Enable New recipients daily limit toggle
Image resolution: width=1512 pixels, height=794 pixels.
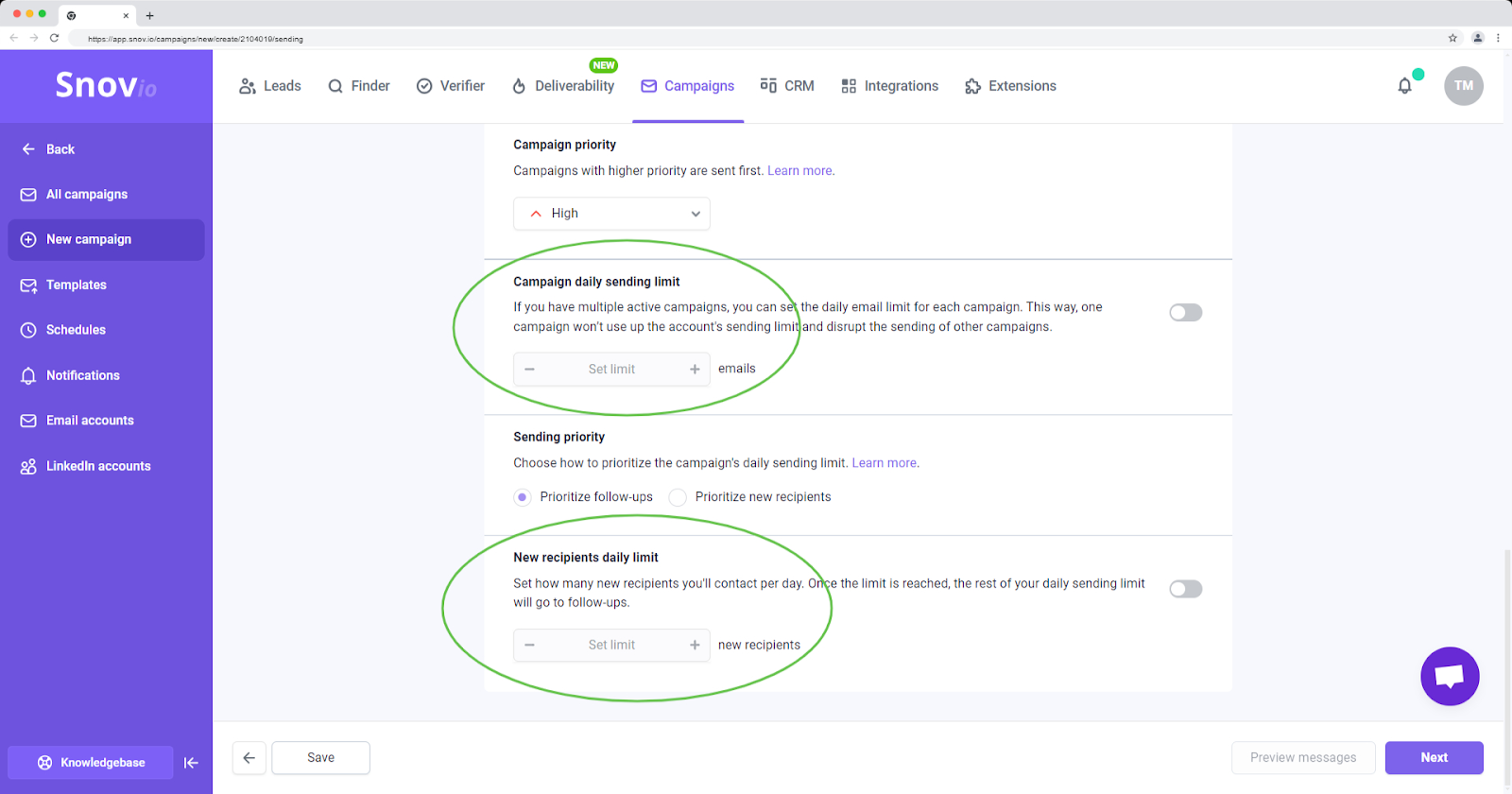pos(1185,590)
